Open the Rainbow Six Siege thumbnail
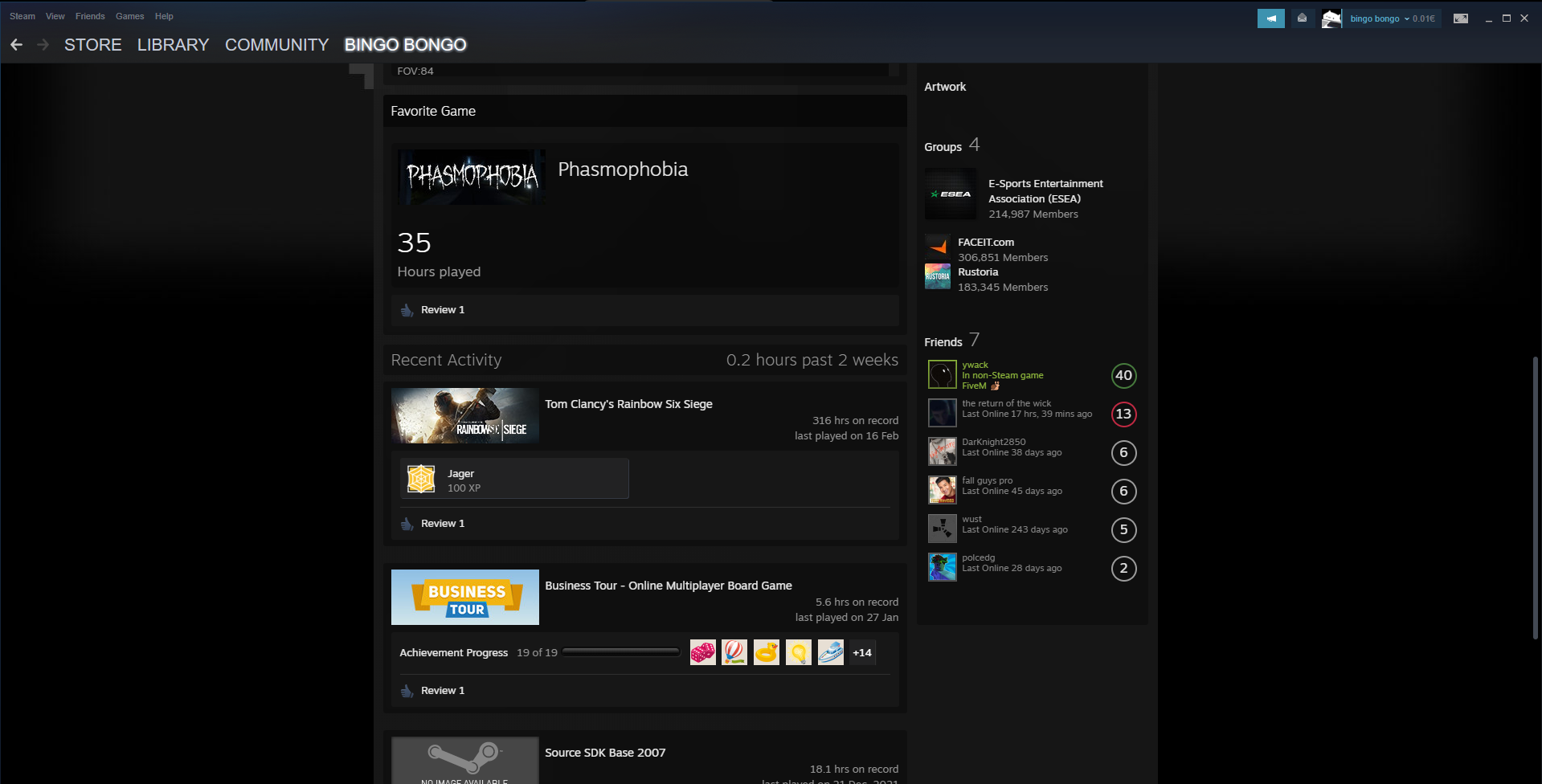This screenshot has width=1542, height=784. point(465,416)
